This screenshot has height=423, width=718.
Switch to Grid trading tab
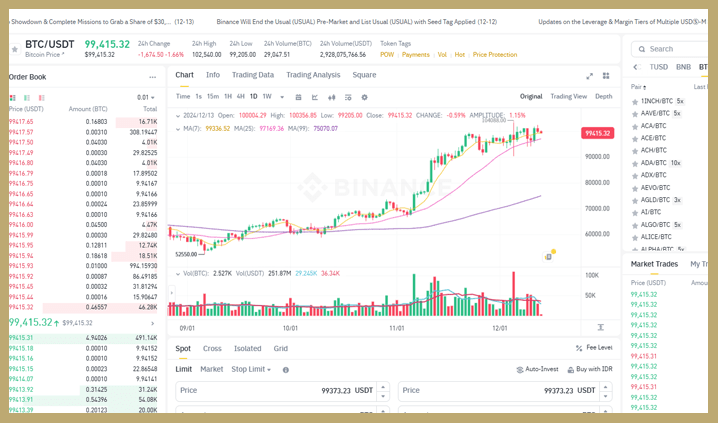point(281,349)
